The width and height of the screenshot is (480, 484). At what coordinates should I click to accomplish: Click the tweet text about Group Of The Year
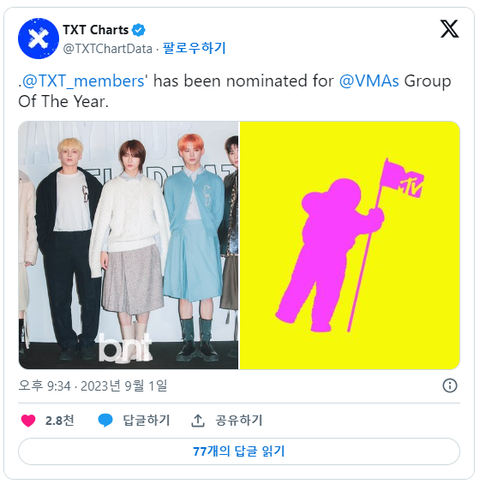coord(235,91)
